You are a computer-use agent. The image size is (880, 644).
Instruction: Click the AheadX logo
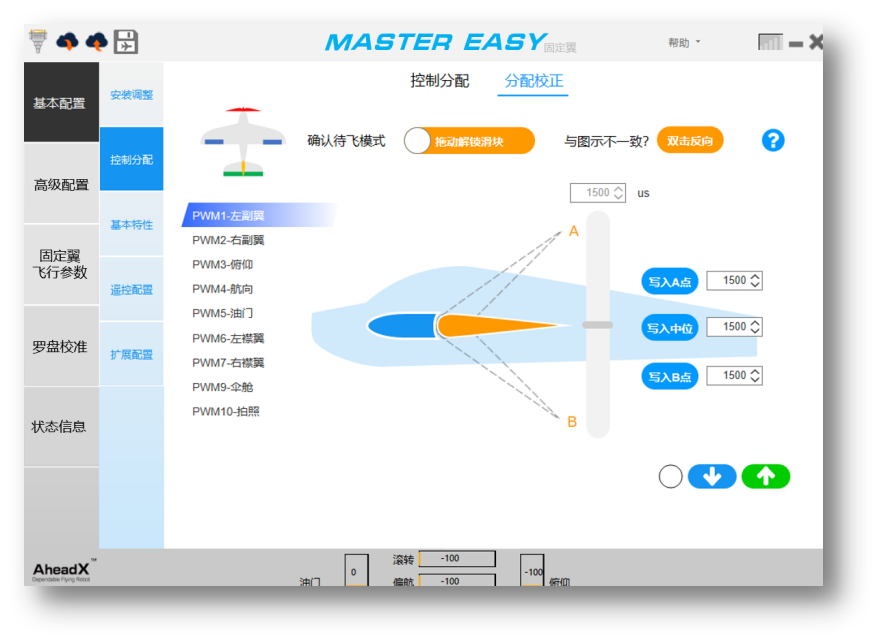(x=62, y=571)
